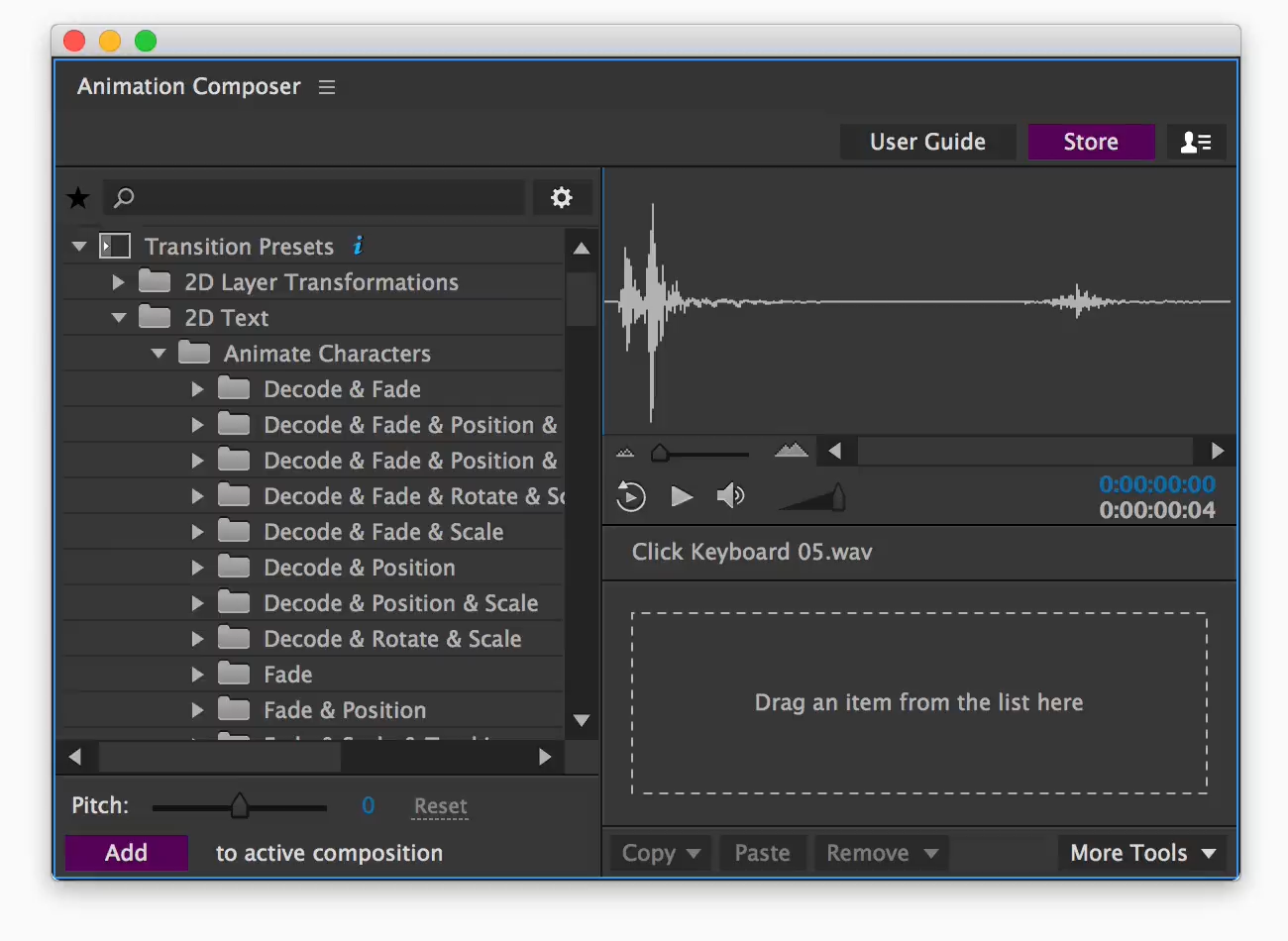Click the favorites star icon
The width and height of the screenshot is (1288, 941).
[78, 198]
